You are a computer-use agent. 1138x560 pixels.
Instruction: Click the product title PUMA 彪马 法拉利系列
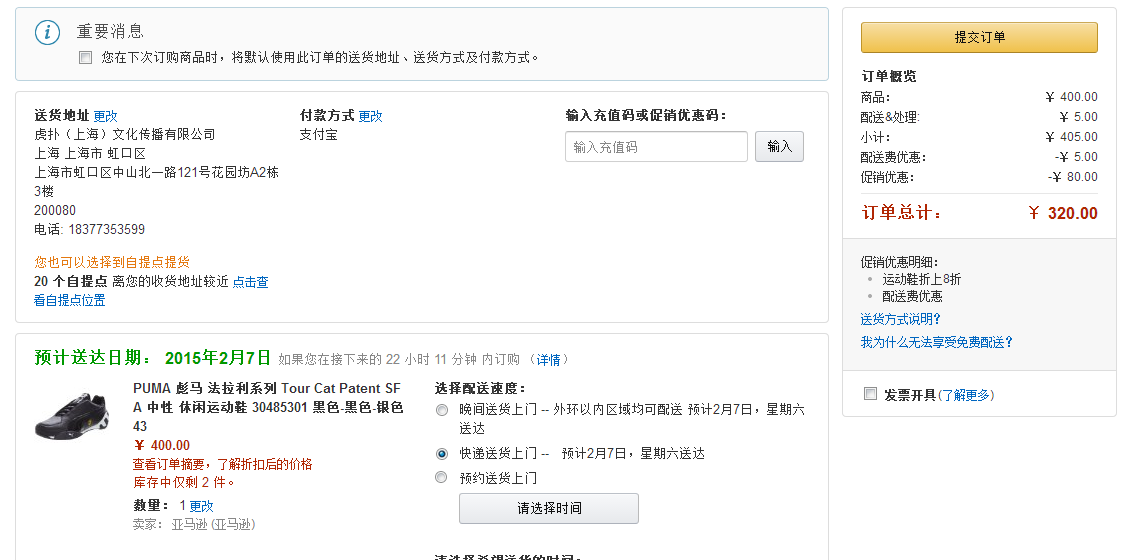[268, 407]
